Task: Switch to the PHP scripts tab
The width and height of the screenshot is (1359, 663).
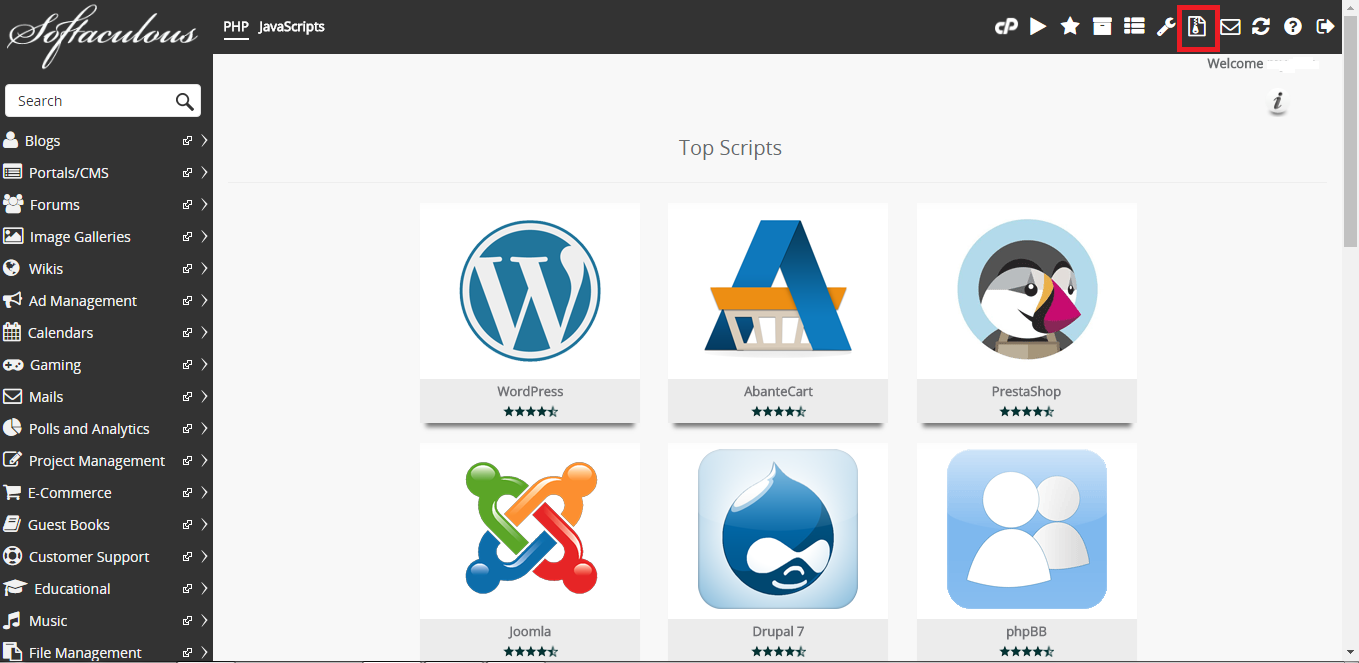Action: [236, 27]
